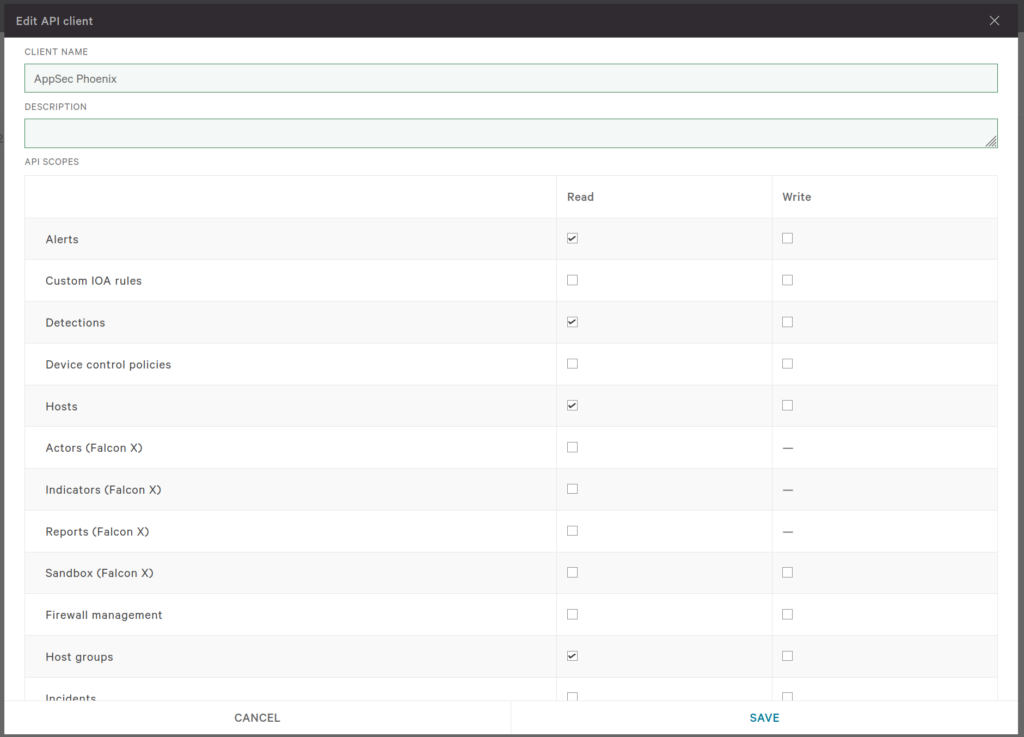Select the Device control policies label

point(108,364)
